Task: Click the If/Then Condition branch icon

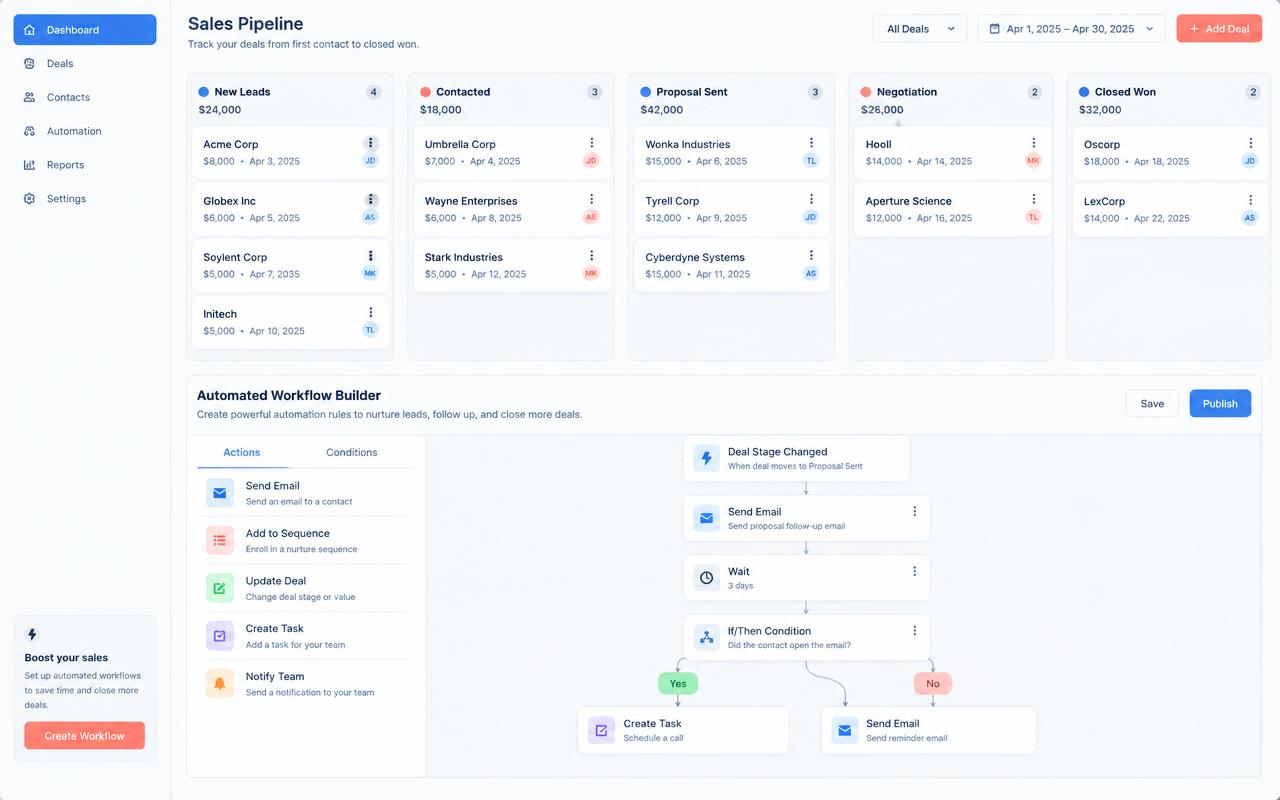Action: tap(707, 637)
